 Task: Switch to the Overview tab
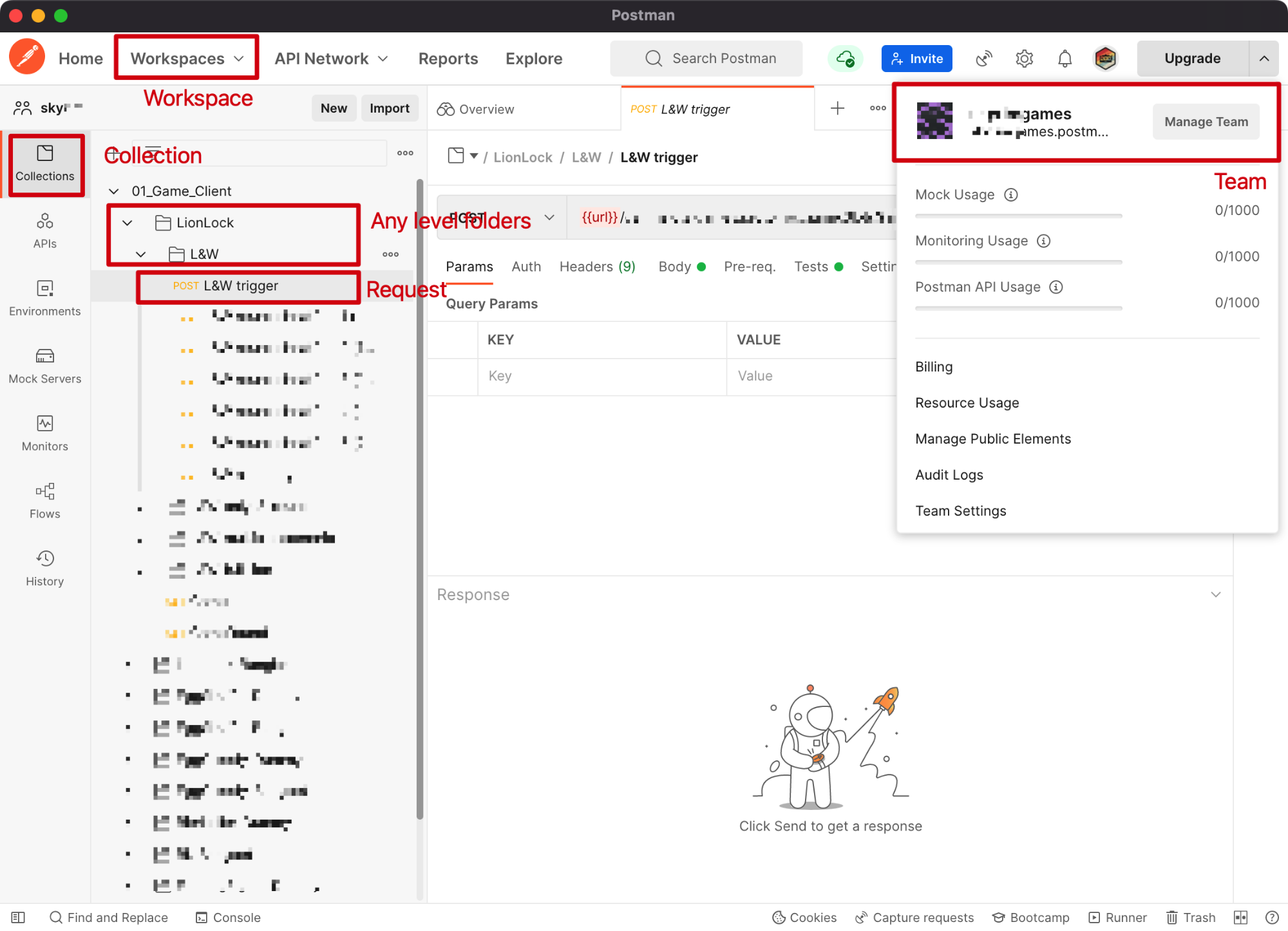(x=475, y=109)
